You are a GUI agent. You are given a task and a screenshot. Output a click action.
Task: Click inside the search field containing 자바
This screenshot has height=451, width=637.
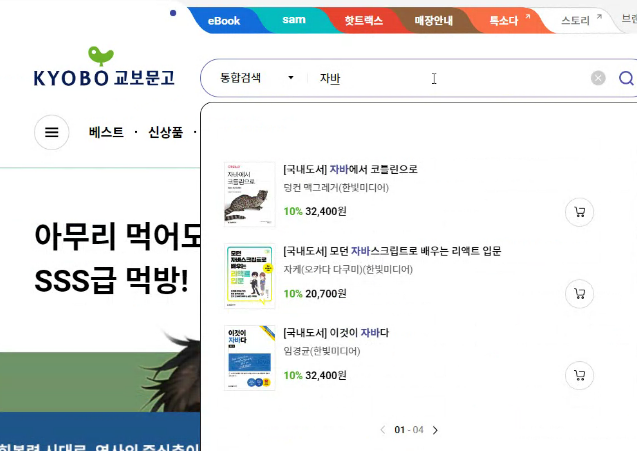447,78
